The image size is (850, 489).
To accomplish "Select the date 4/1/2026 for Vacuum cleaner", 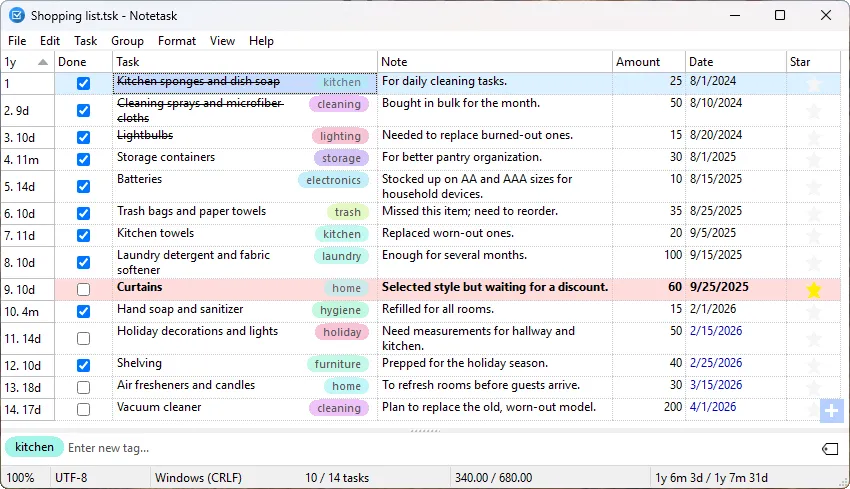I will [x=713, y=407].
